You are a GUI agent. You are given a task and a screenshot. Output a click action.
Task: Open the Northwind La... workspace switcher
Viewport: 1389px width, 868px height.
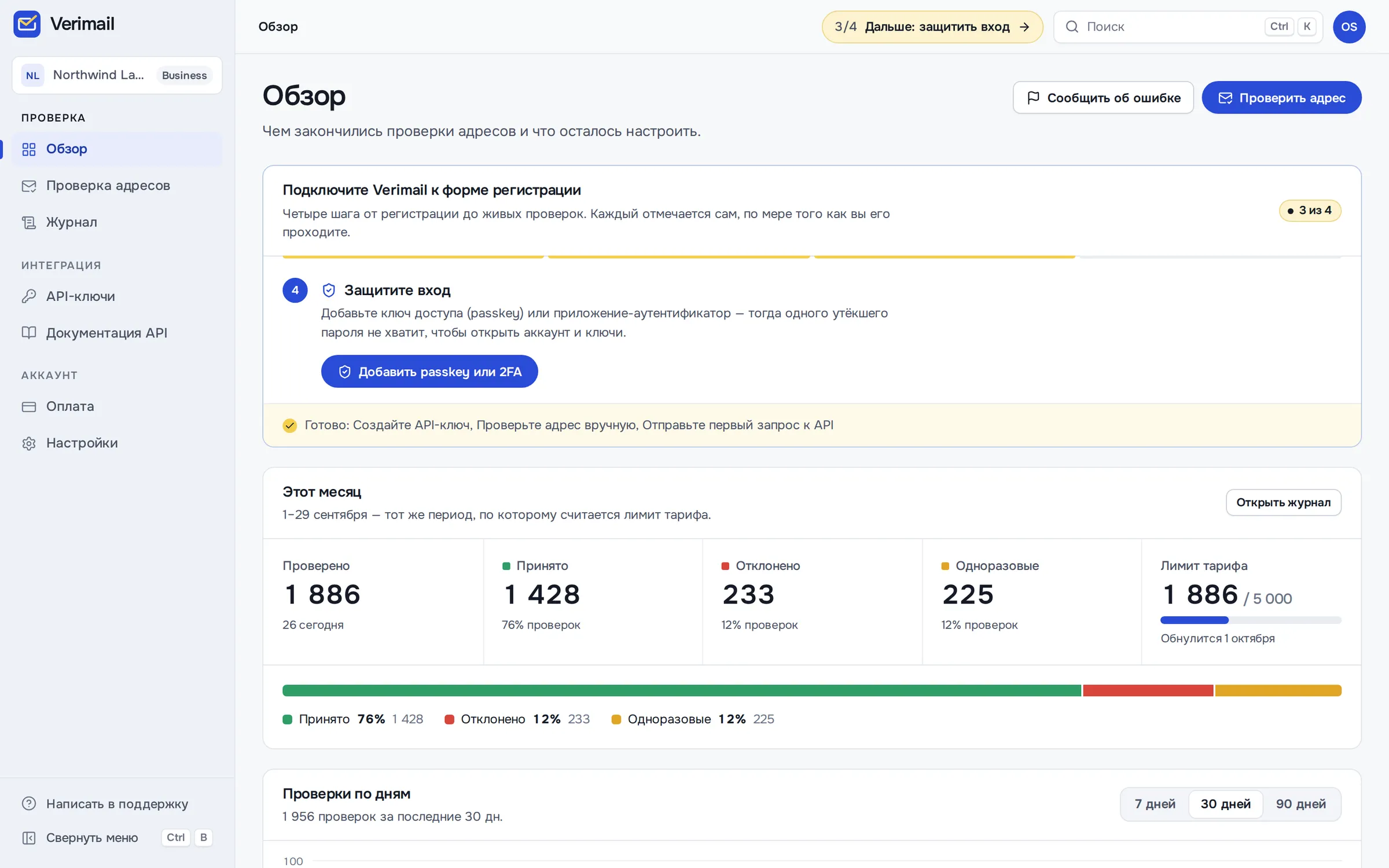click(117, 75)
